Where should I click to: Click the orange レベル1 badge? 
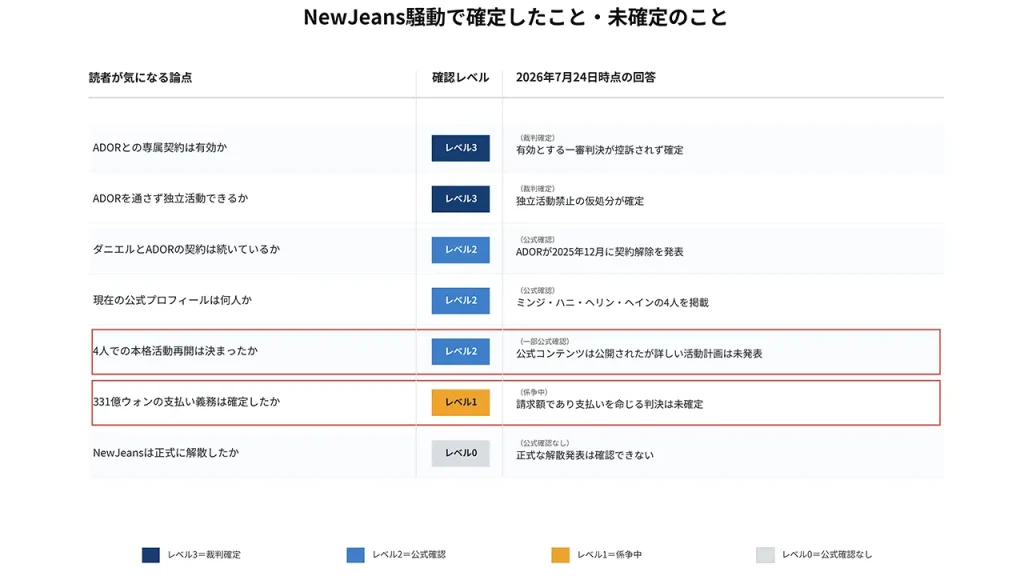[460, 402]
